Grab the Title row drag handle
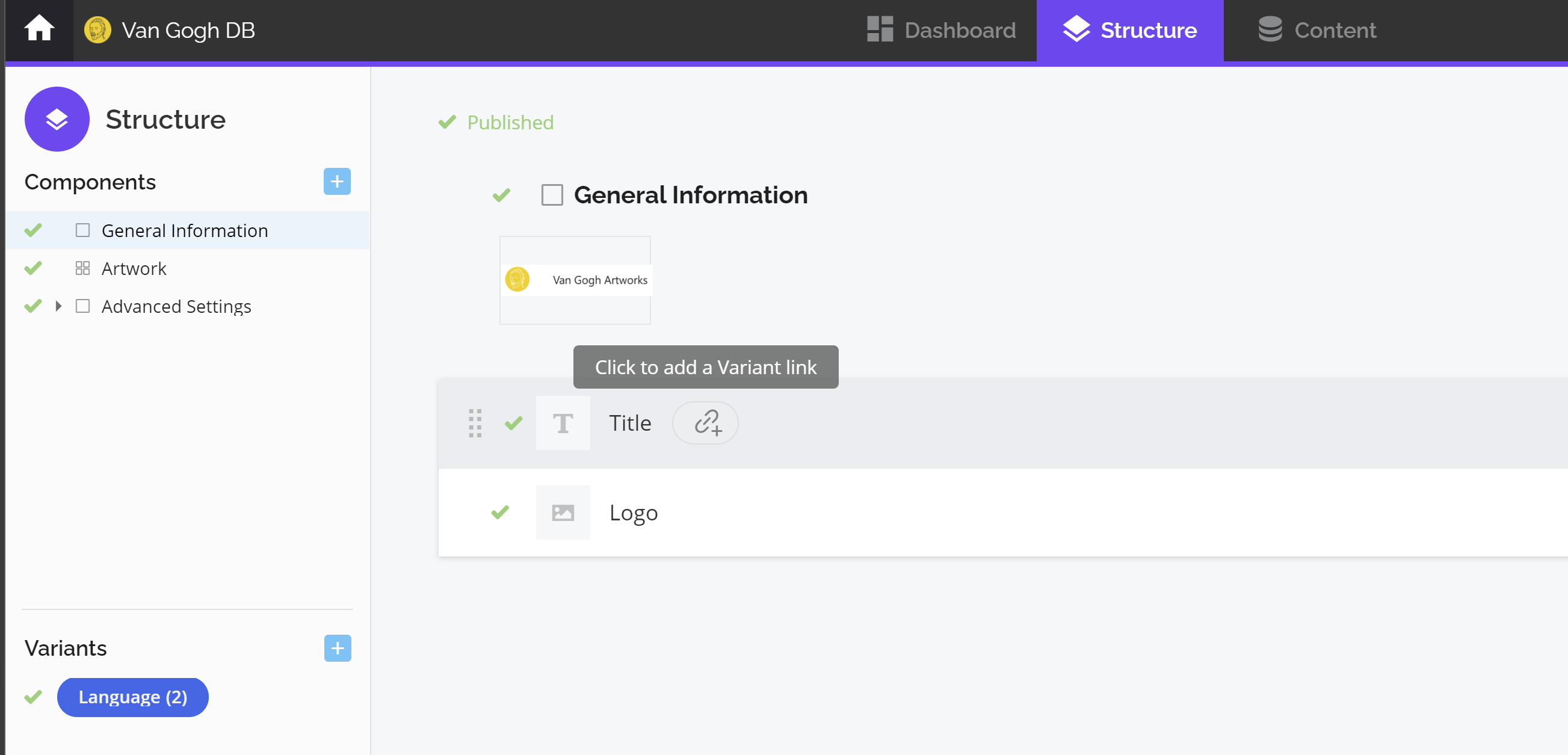1568x755 pixels. click(475, 423)
